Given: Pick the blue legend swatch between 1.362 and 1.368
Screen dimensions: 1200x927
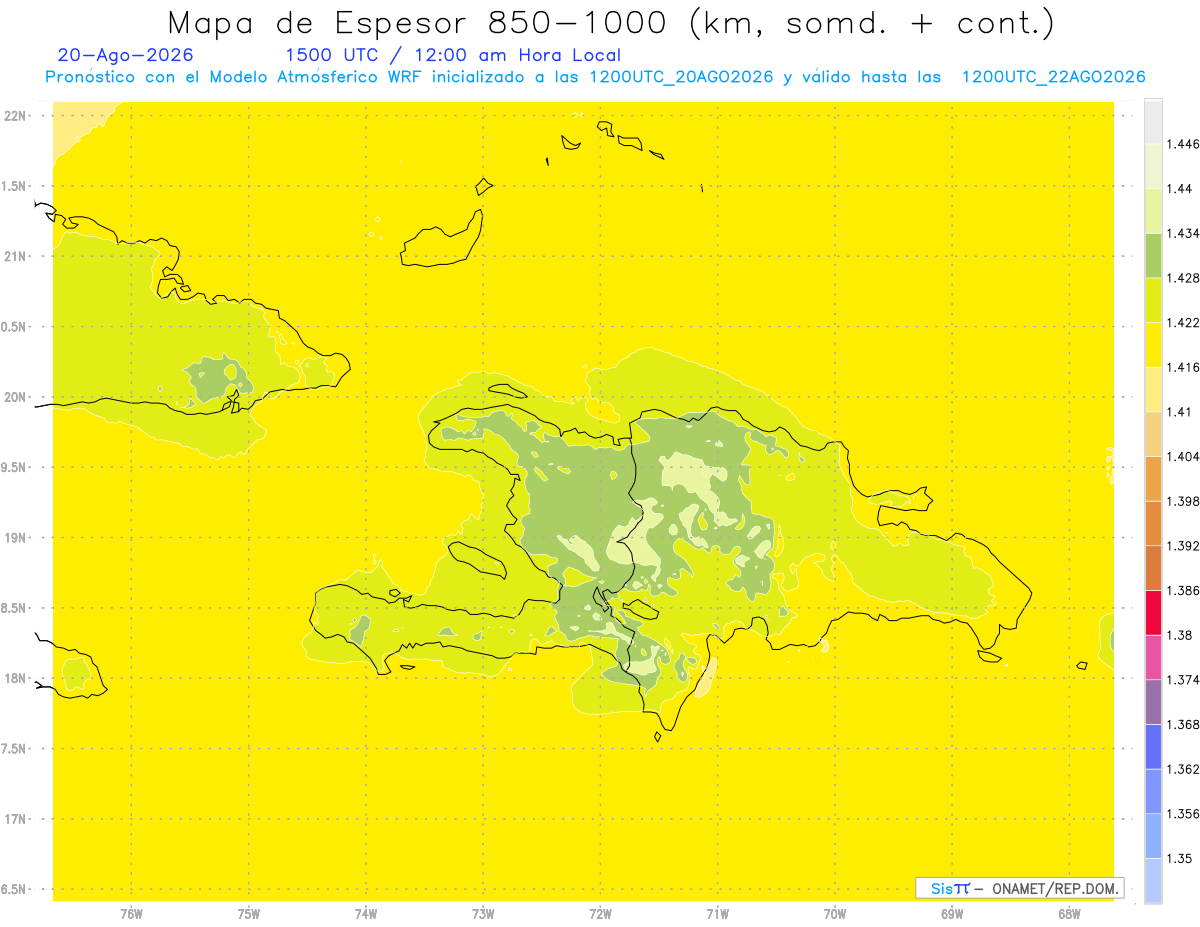Looking at the screenshot, I should tap(1153, 746).
